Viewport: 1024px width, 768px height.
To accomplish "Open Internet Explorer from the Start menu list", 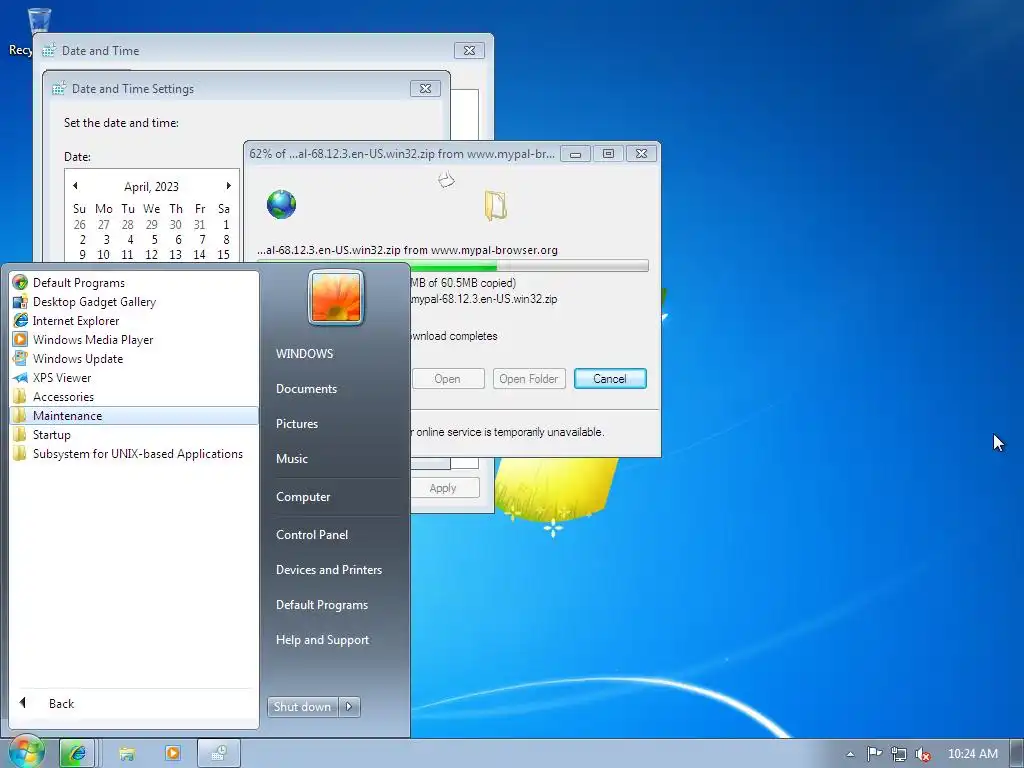I will 76,321.
